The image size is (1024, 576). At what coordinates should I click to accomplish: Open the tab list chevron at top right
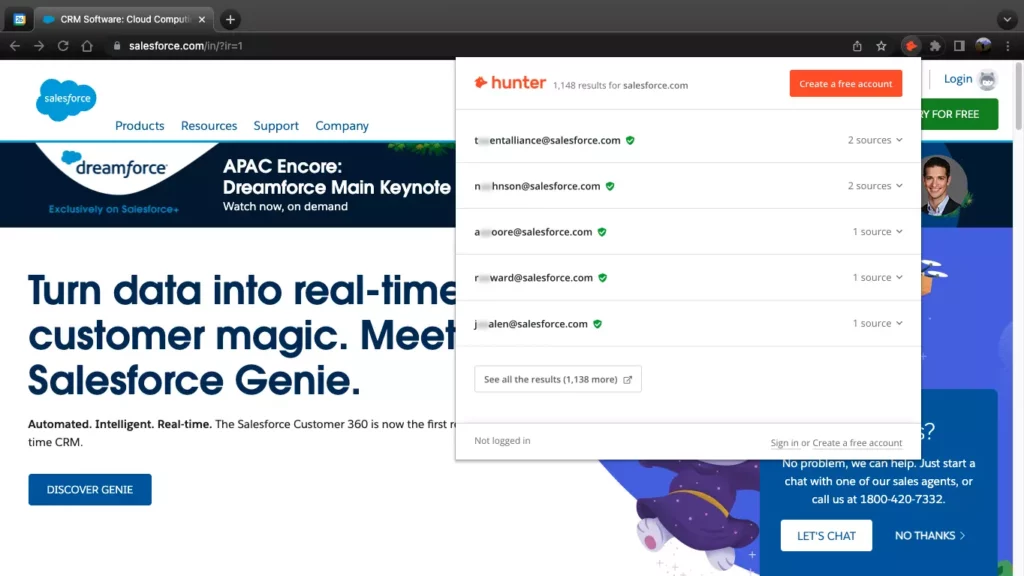pos(1006,19)
